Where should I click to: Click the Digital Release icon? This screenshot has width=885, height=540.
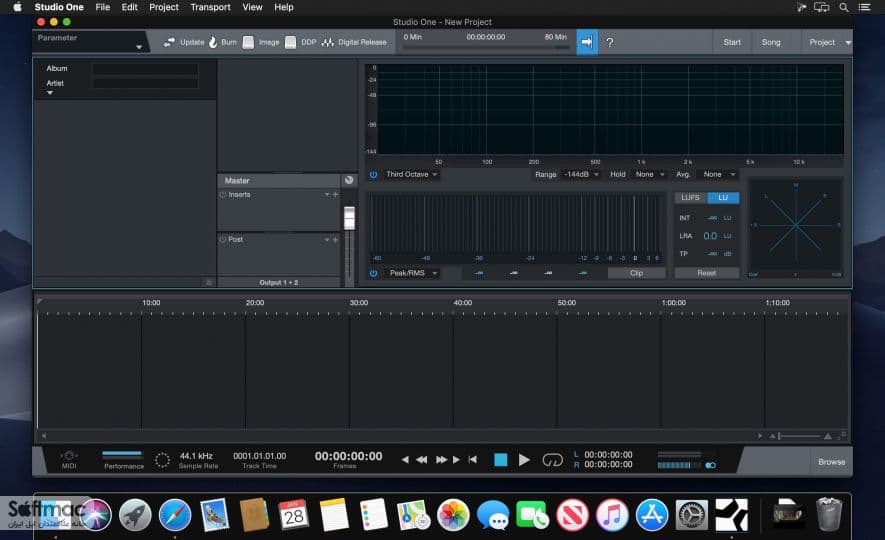click(x=327, y=42)
